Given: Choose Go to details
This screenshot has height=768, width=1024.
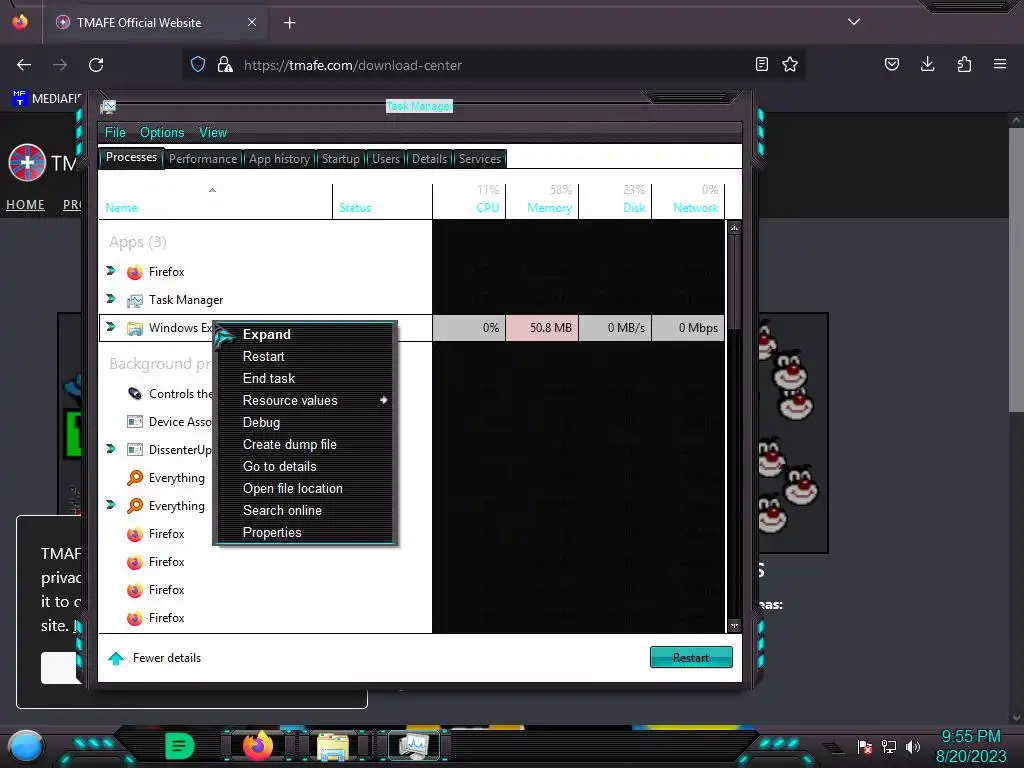Looking at the screenshot, I should [x=306, y=467].
